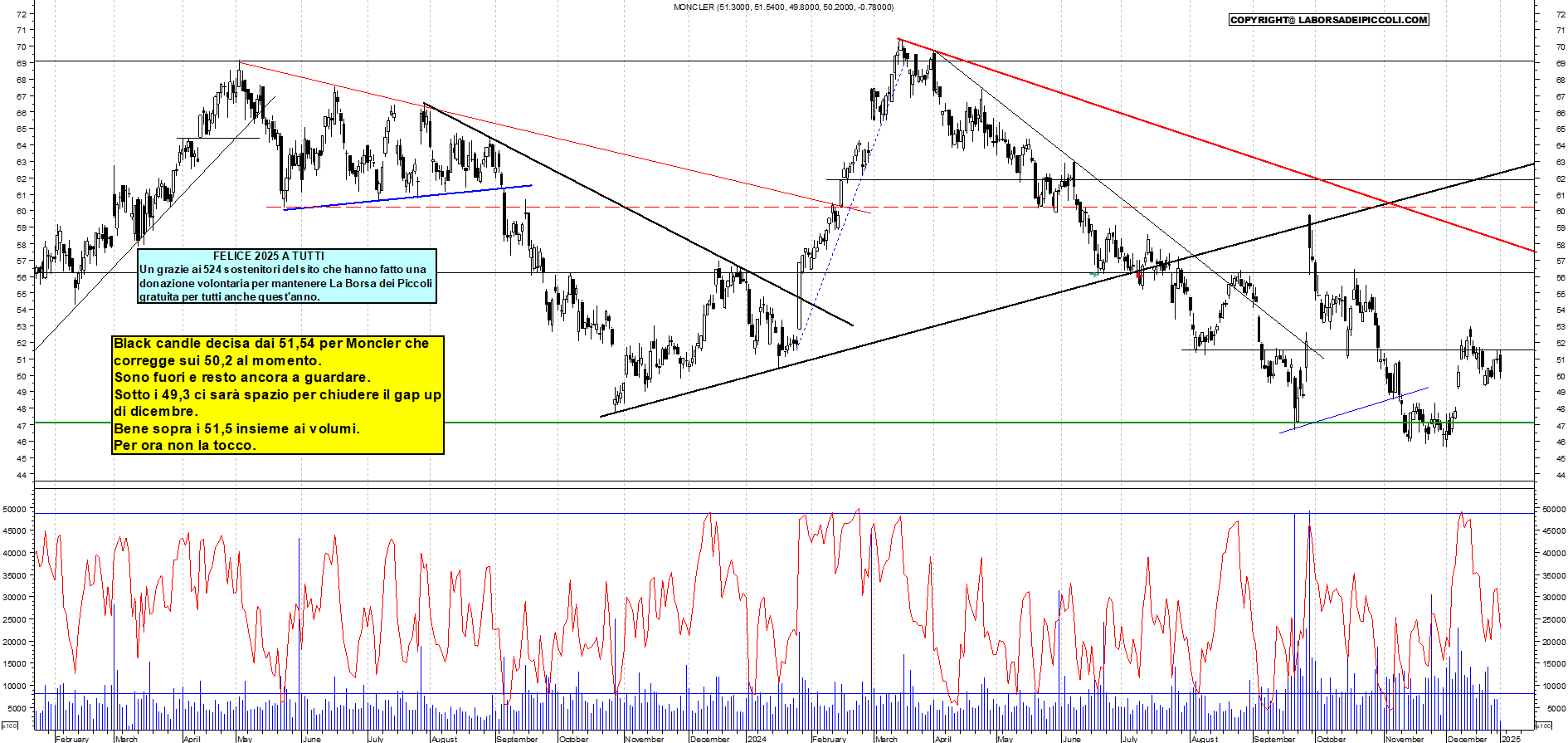Click 'Sono fuori e resto ancora a guardare.'

click(x=241, y=377)
